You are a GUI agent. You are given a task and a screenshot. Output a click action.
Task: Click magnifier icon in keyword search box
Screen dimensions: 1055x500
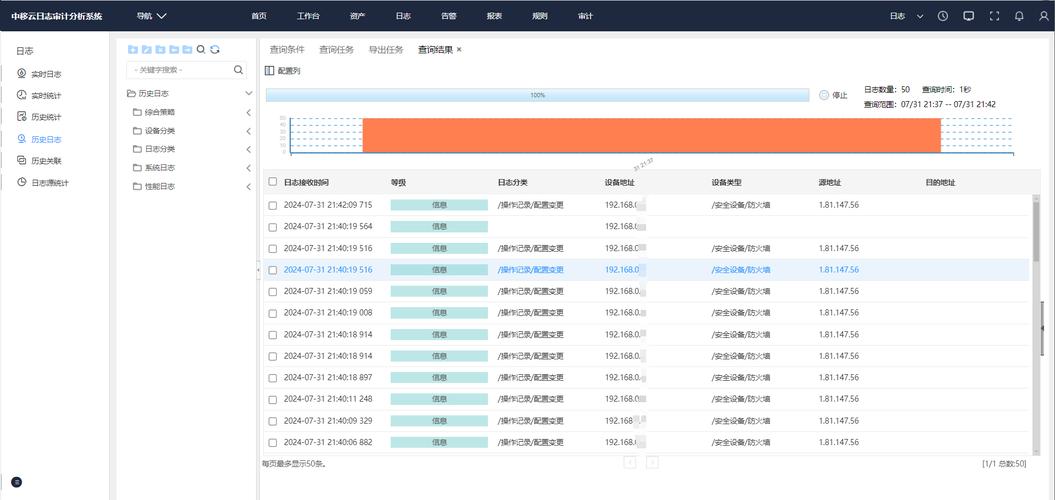[x=239, y=70]
